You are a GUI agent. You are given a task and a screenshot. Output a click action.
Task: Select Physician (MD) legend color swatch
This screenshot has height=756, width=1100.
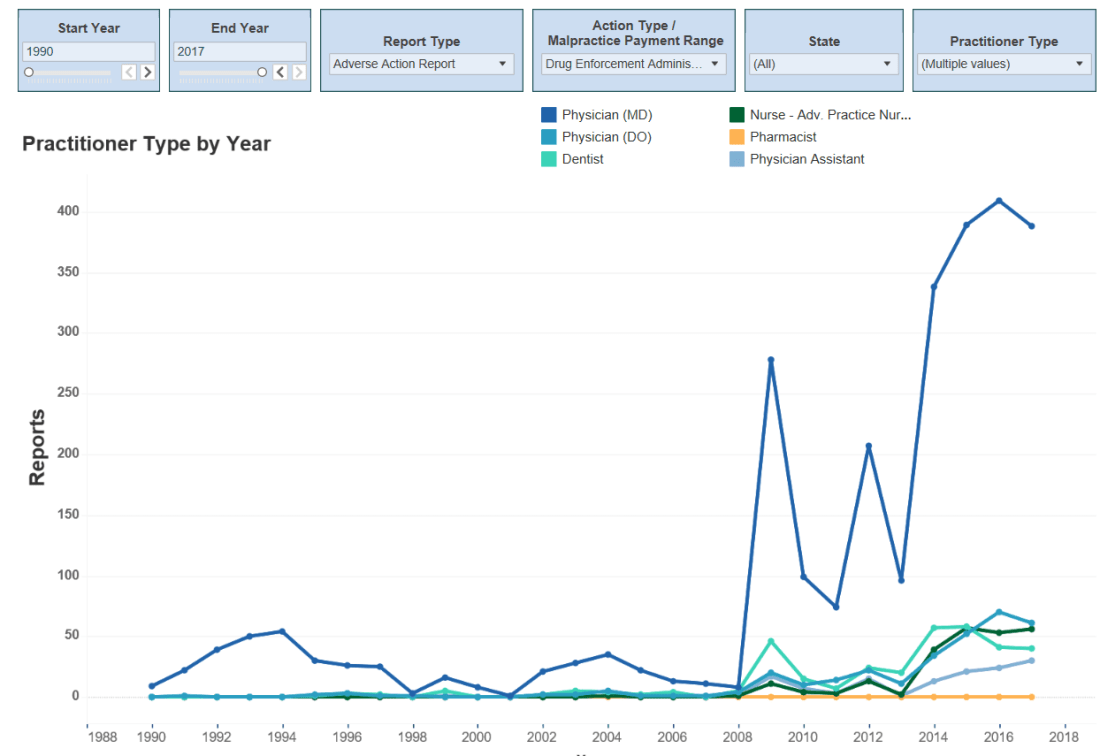549,115
